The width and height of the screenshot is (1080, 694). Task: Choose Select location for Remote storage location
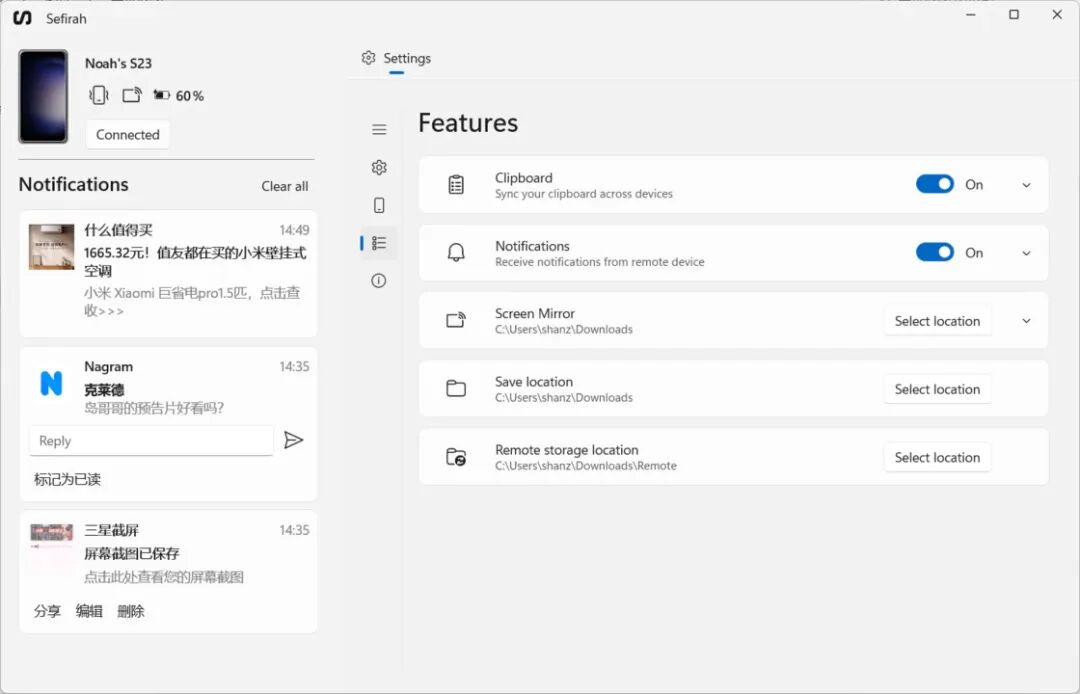pos(937,457)
